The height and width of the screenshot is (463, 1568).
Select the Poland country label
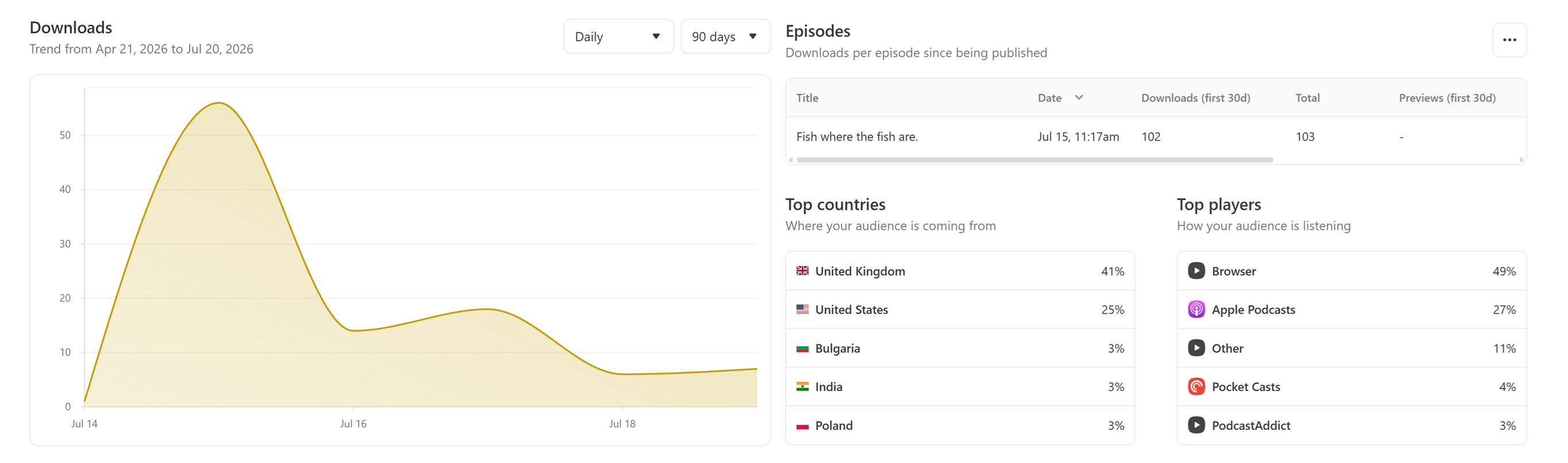click(x=834, y=426)
